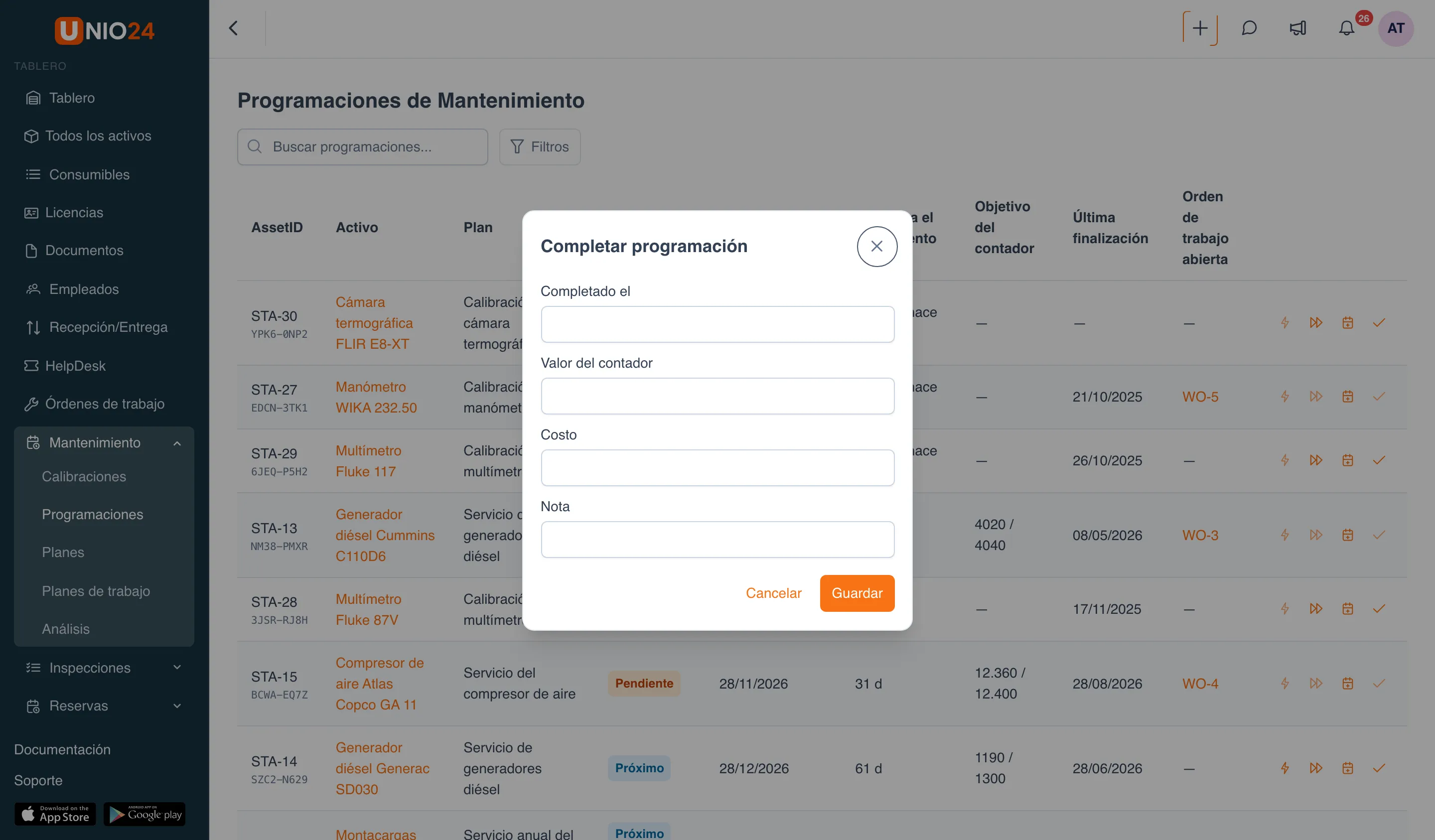Click complete checkmark for STA-30 row
Viewport: 1435px width, 840px height.
(x=1378, y=323)
